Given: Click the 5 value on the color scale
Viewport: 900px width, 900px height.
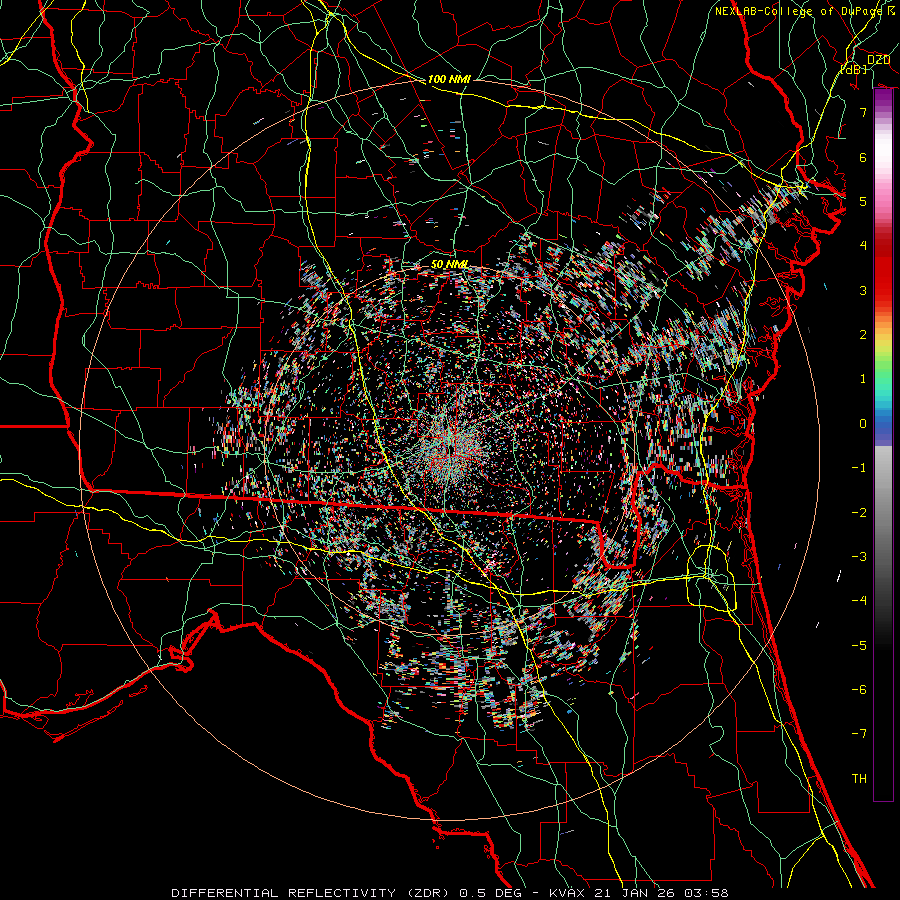Looking at the screenshot, I should 863,201.
